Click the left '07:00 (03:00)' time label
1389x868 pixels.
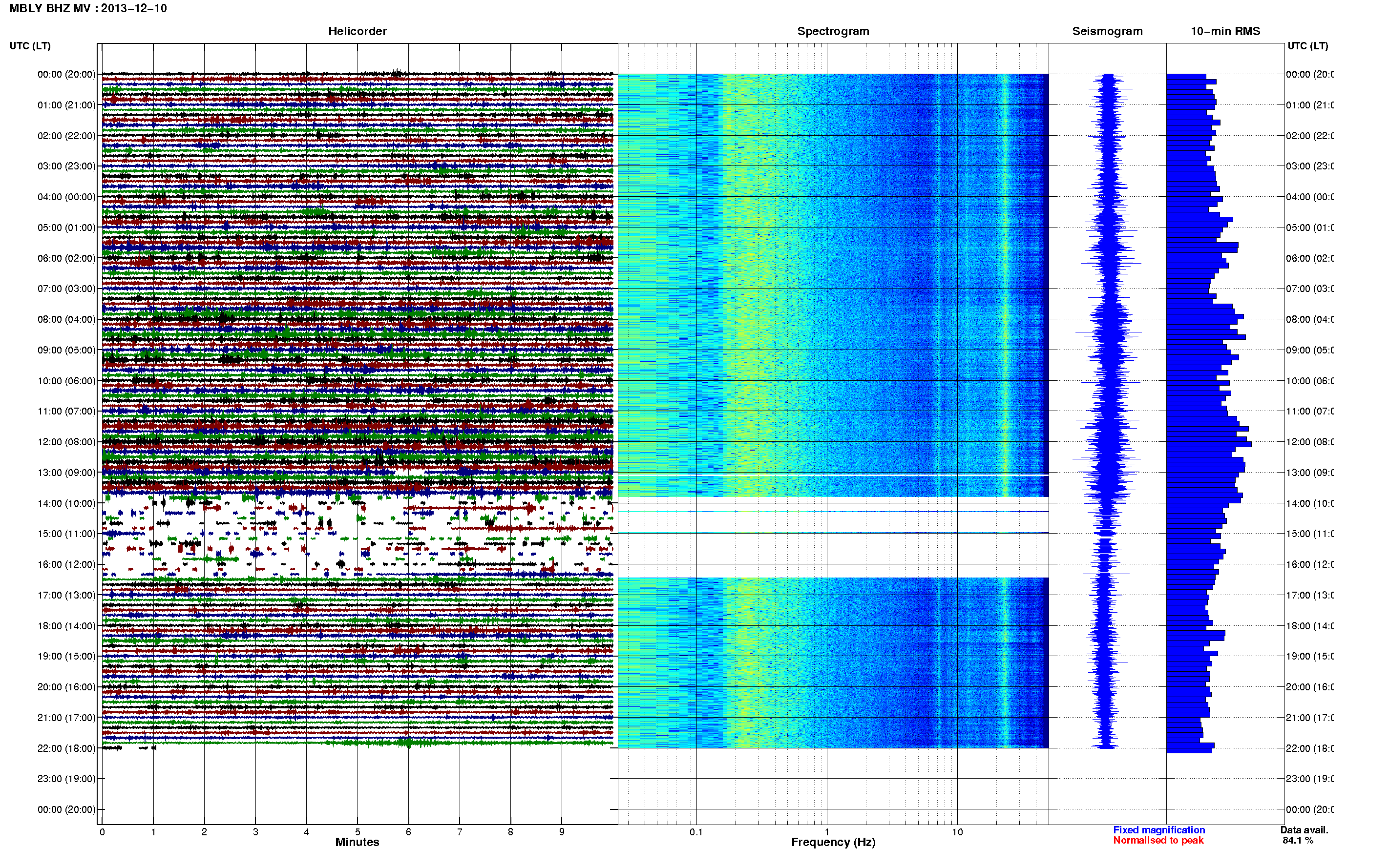click(66, 288)
